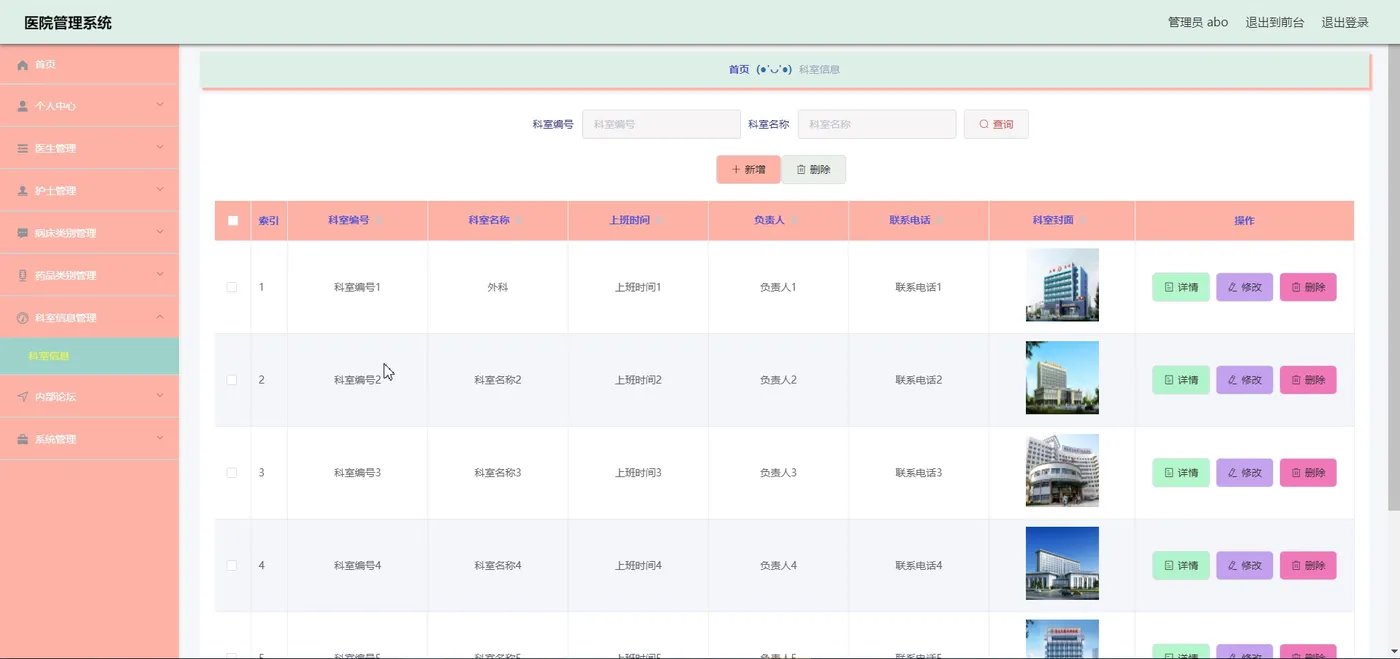Sort by the 科室编号 column sort icon

[x=379, y=221]
